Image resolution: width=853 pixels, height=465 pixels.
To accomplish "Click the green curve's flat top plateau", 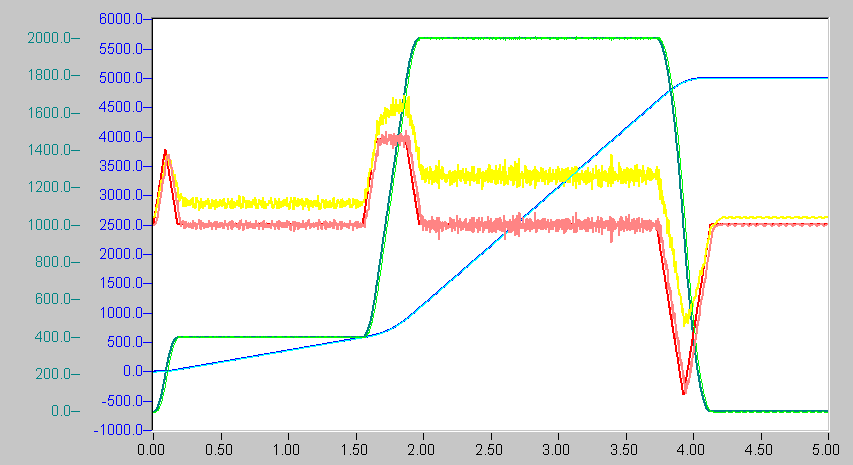I will pyautogui.click(x=539, y=38).
